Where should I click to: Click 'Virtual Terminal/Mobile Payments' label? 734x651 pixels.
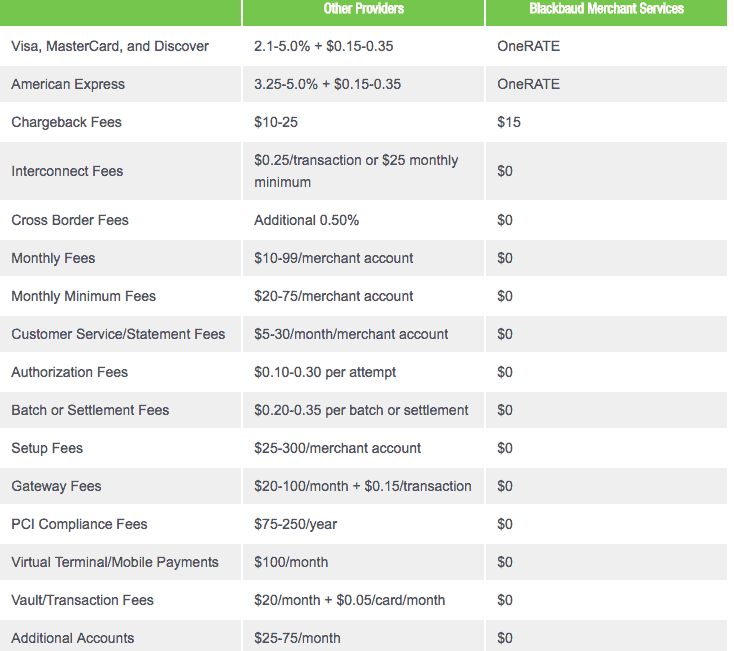pos(115,562)
